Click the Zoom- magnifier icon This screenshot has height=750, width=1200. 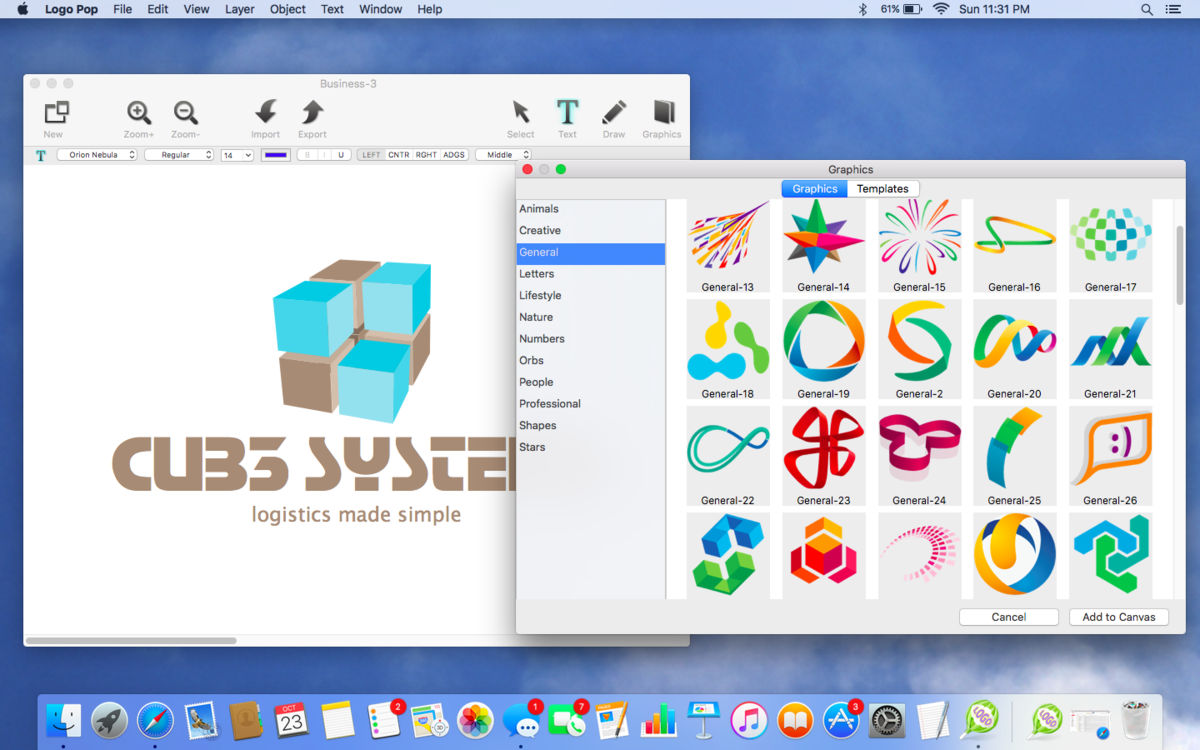point(185,113)
